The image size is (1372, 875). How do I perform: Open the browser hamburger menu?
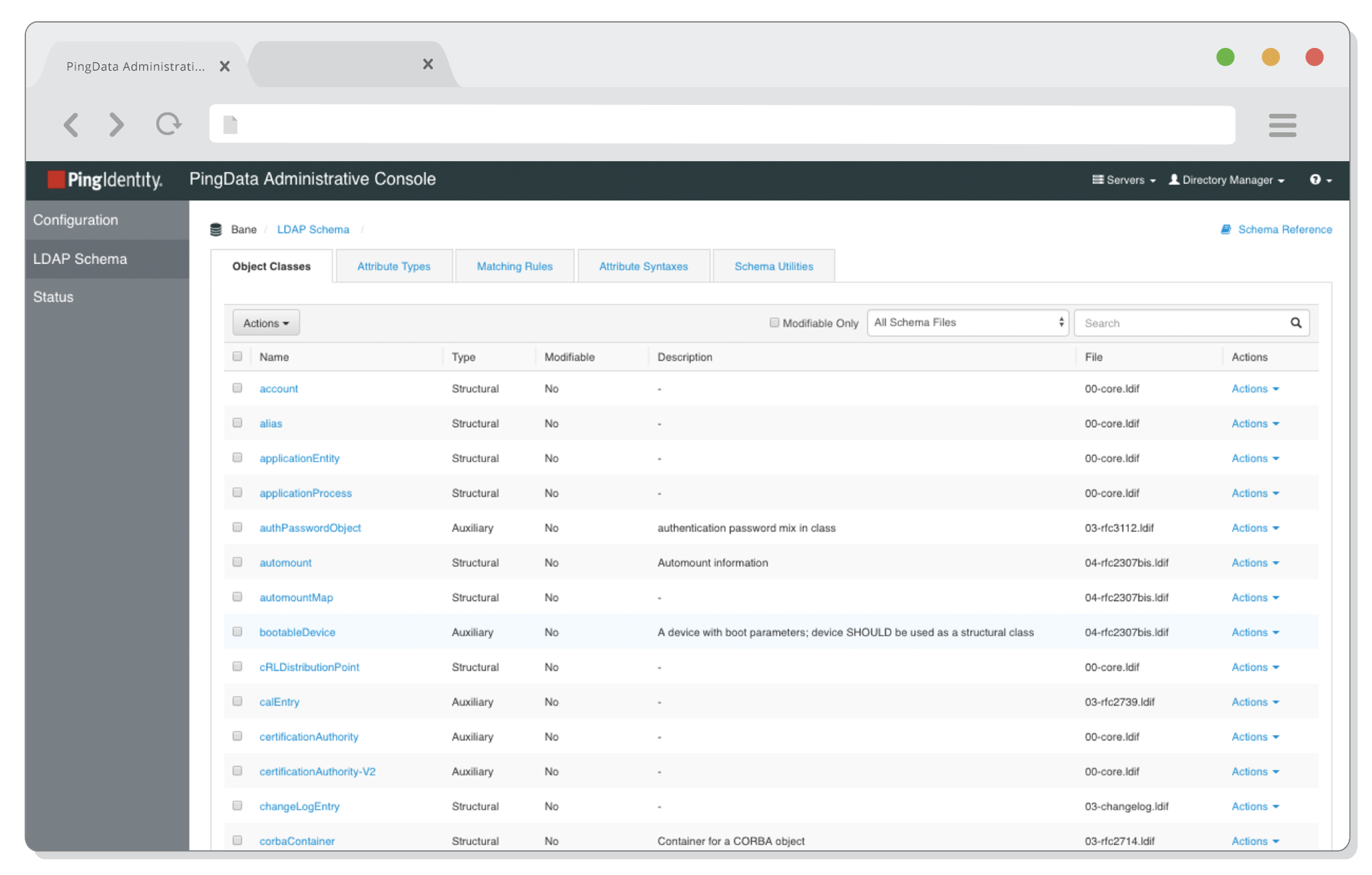click(1282, 125)
